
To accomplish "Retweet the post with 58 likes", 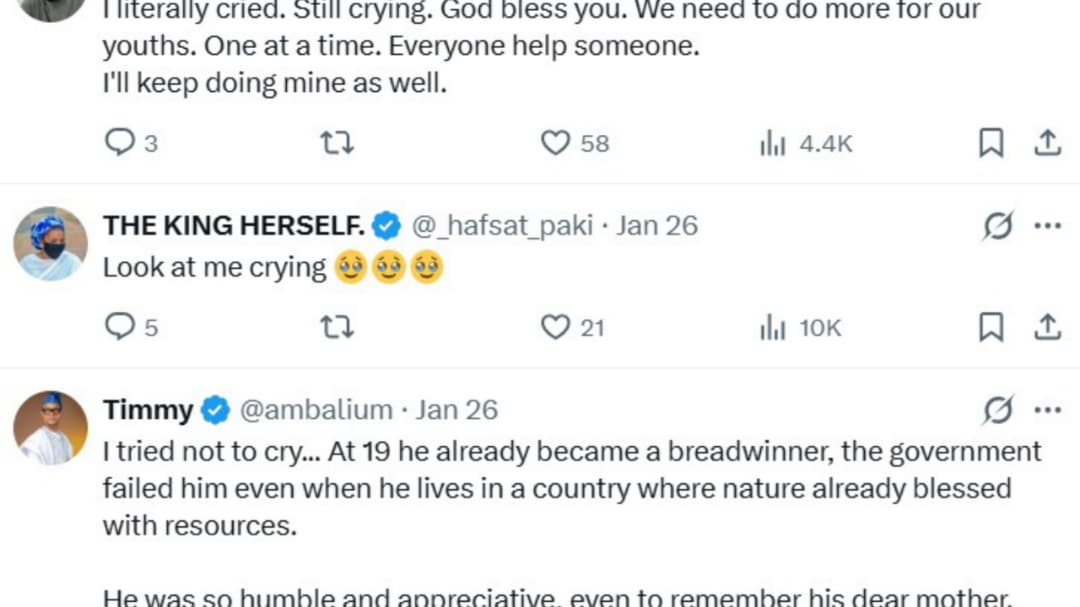I will click(x=336, y=143).
